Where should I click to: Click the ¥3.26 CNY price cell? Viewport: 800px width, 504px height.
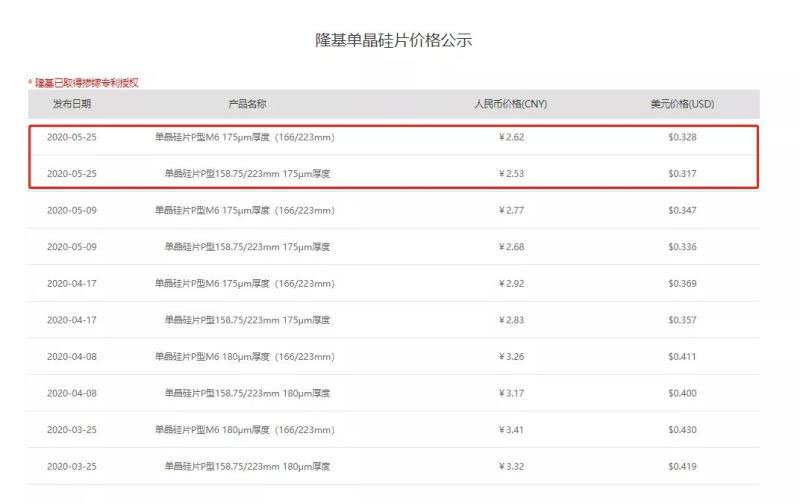(511, 357)
